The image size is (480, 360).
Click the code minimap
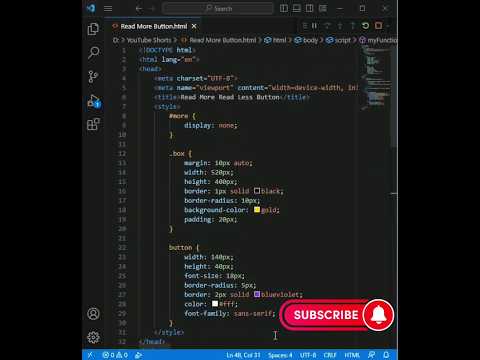tap(376, 78)
